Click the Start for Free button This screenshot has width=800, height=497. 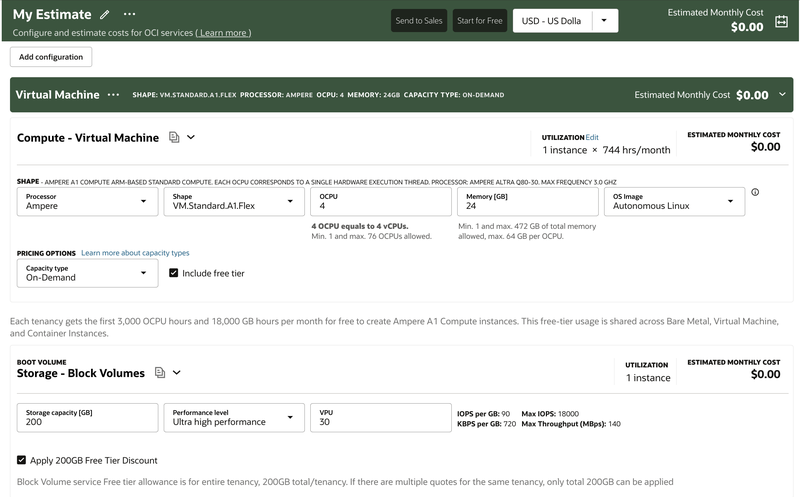(x=480, y=21)
